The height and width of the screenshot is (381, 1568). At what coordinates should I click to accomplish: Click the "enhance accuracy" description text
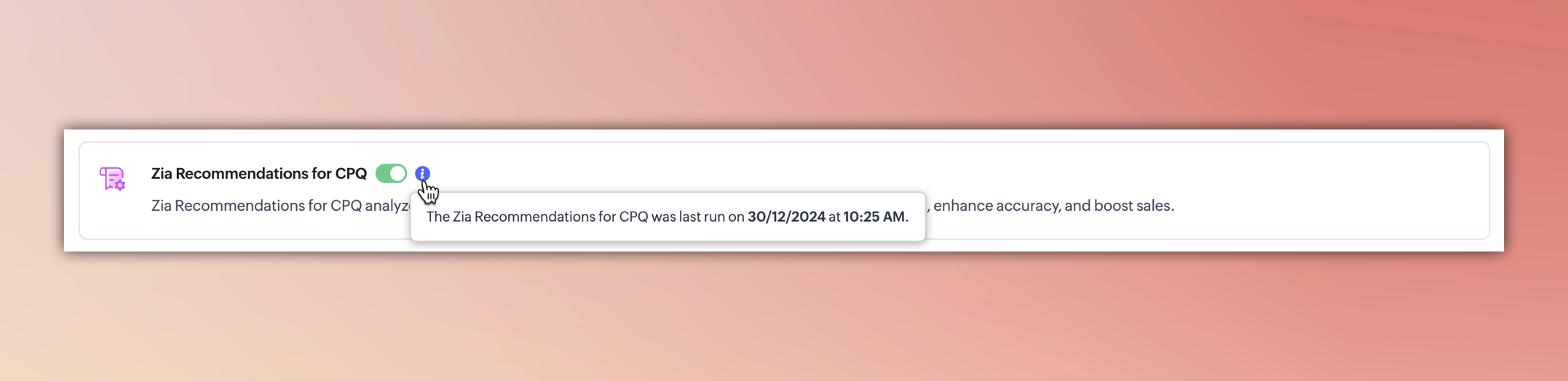[996, 206]
